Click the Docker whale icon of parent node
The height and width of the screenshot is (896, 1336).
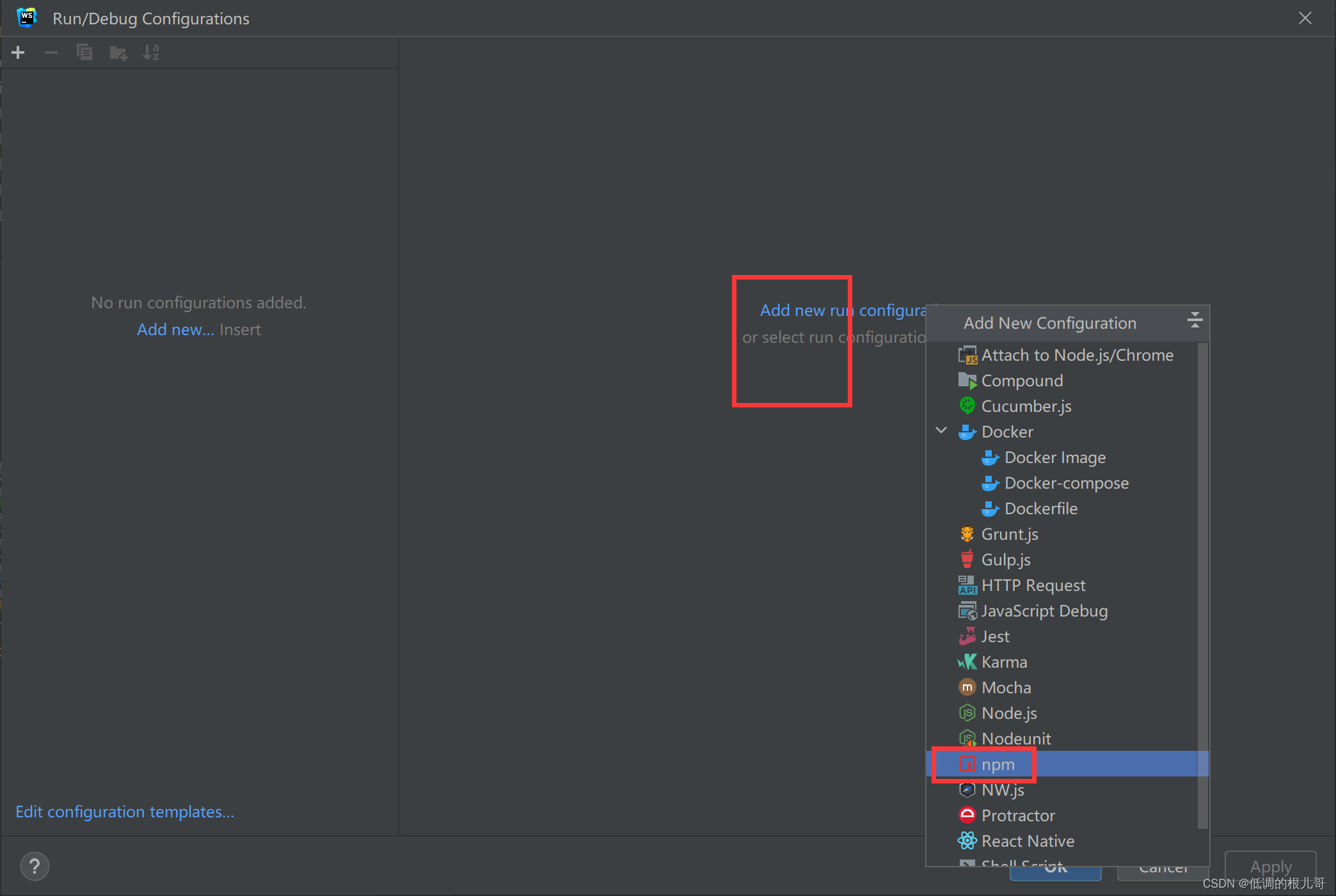[x=967, y=432]
